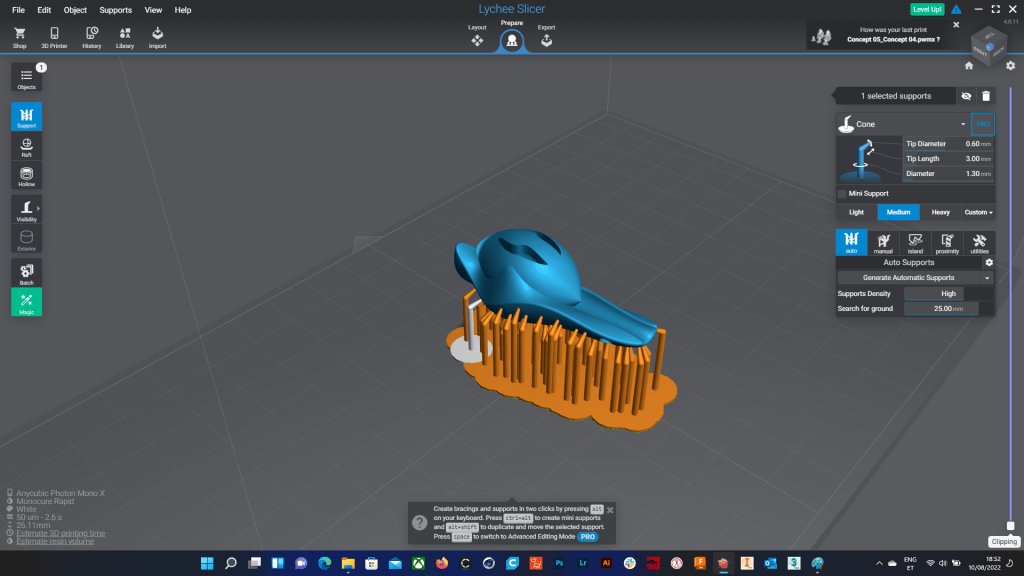The height and width of the screenshot is (576, 1024).
Task: Open the Custom preset dropdown
Action: coord(978,212)
